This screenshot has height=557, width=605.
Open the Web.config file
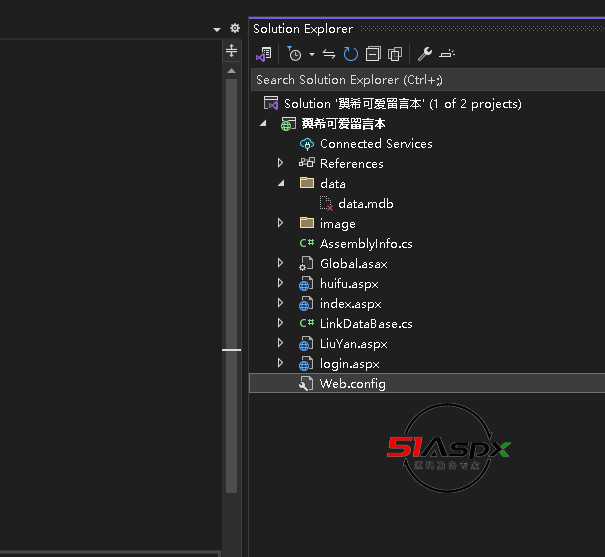(x=352, y=384)
